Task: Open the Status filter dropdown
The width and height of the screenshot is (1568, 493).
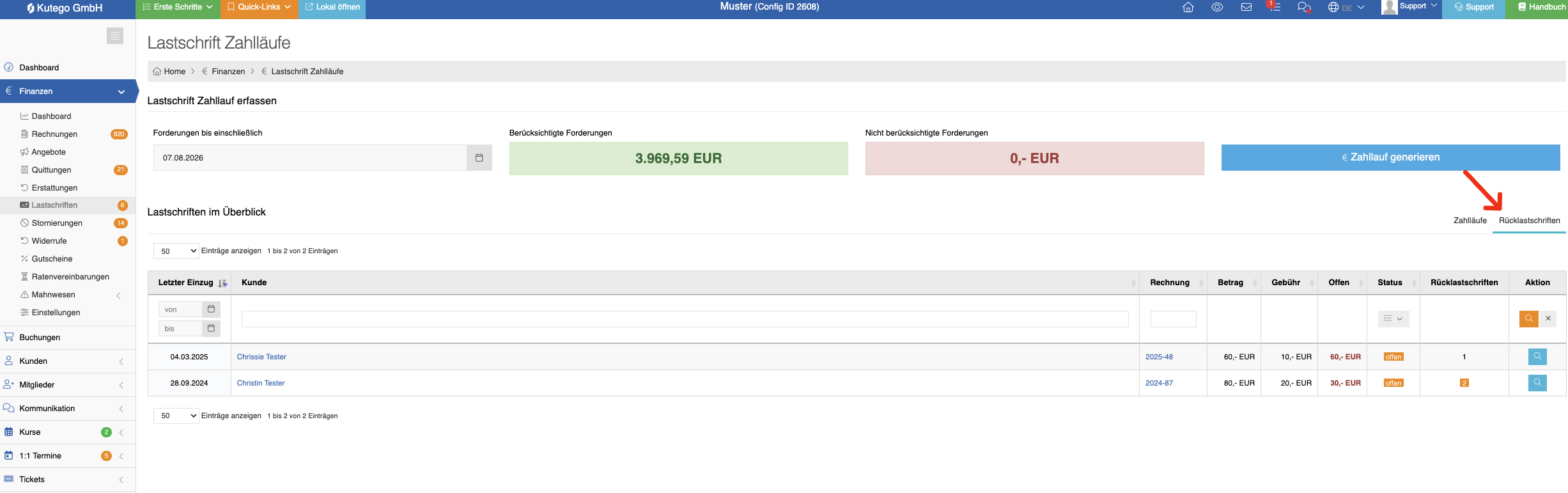Action: click(1393, 318)
